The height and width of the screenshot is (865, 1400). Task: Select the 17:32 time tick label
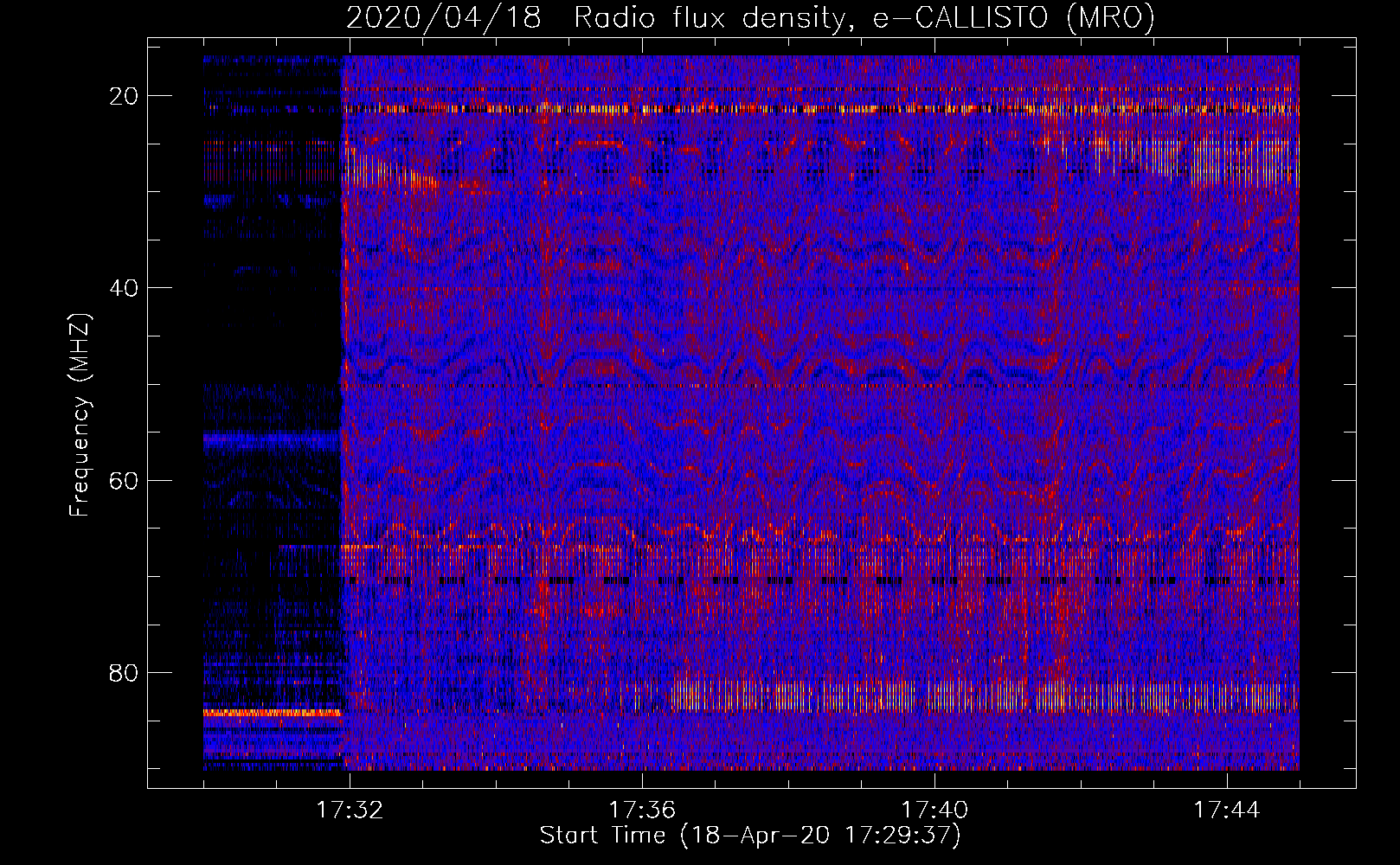[x=350, y=811]
